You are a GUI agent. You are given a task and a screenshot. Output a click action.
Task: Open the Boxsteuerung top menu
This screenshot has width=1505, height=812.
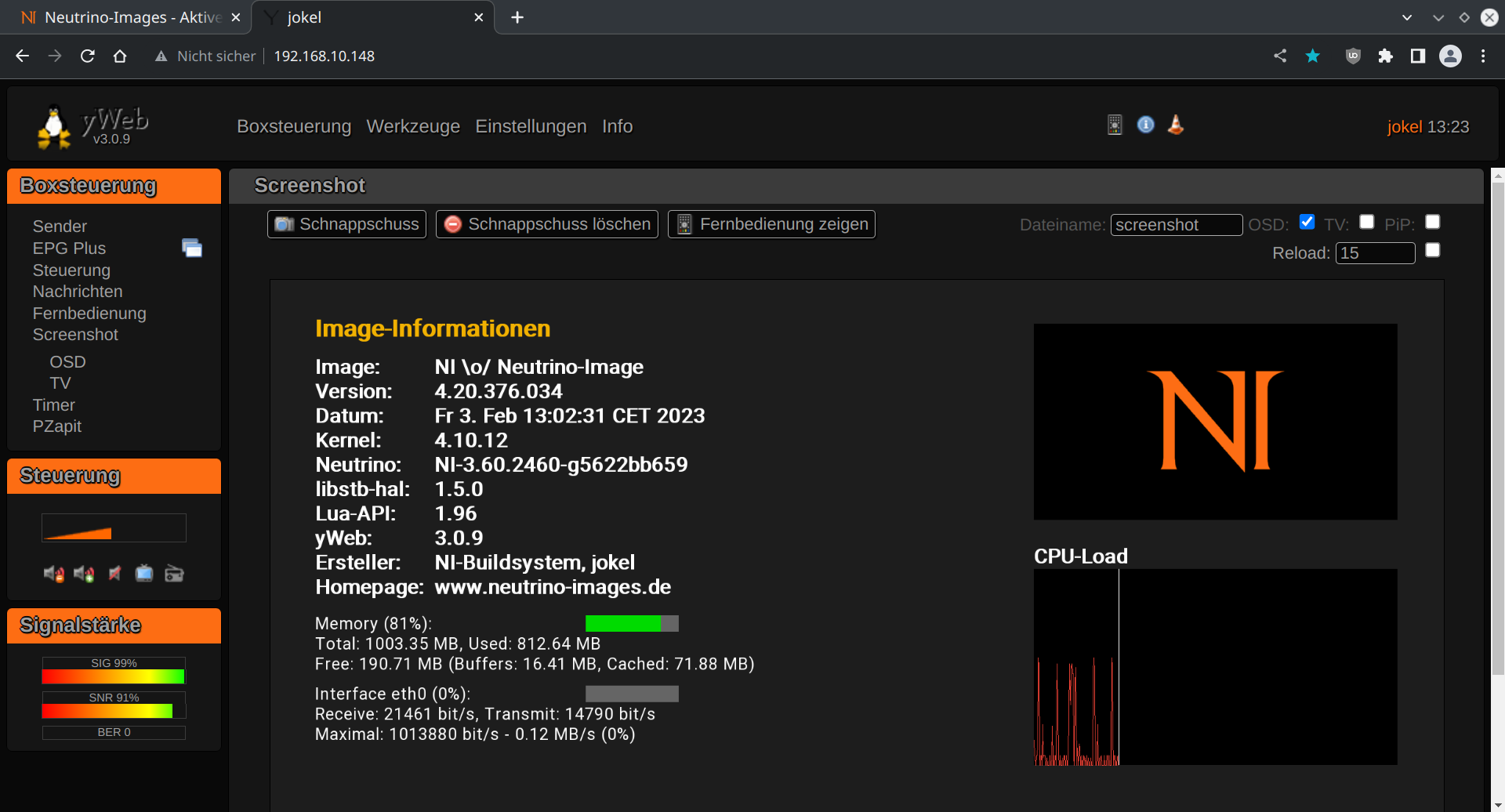[294, 126]
